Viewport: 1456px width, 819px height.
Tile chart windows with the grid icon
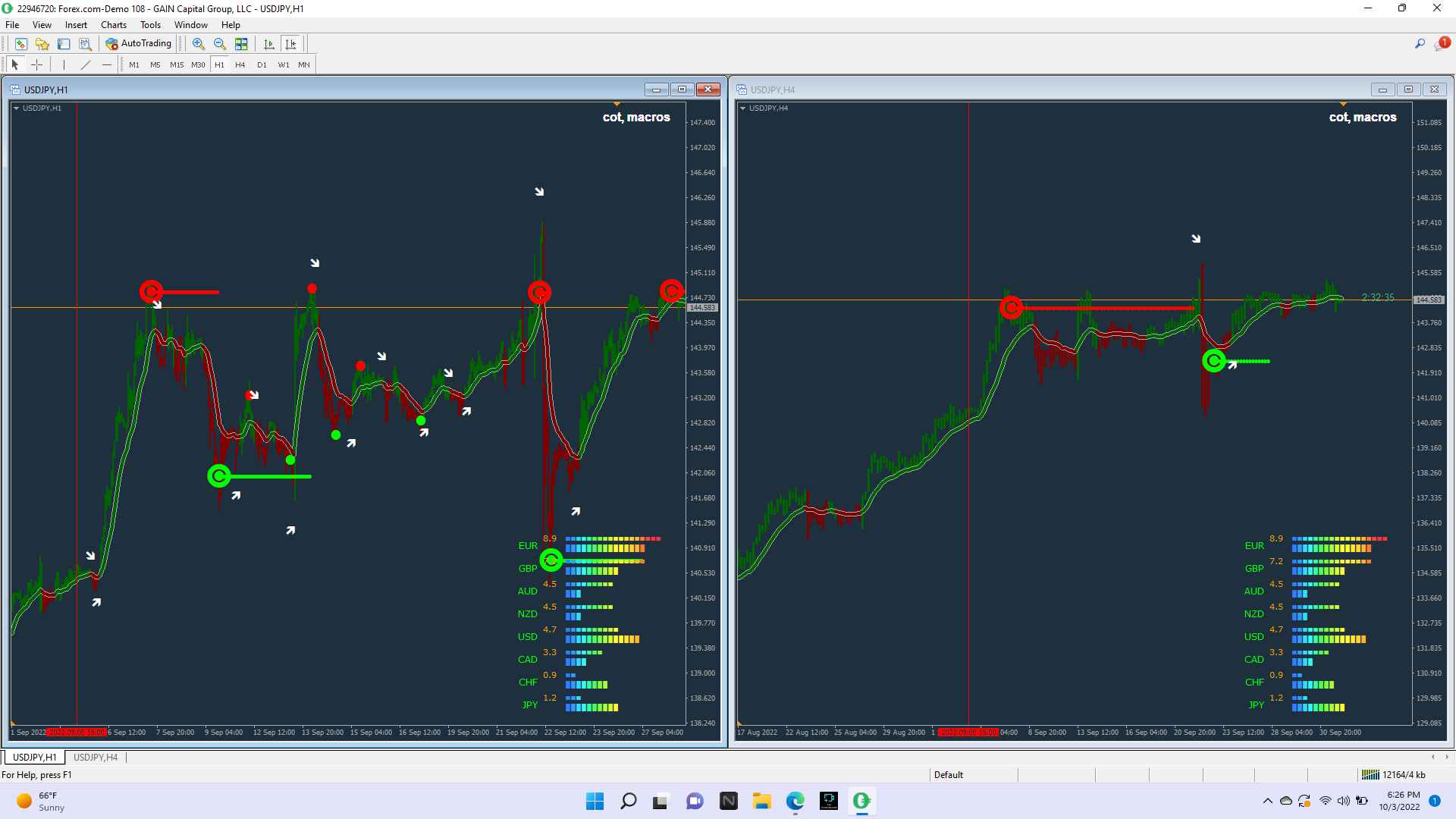[241, 44]
